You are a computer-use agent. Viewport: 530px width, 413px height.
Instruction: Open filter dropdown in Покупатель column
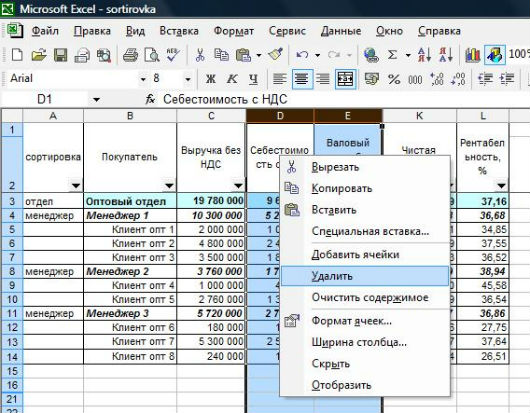[169, 185]
